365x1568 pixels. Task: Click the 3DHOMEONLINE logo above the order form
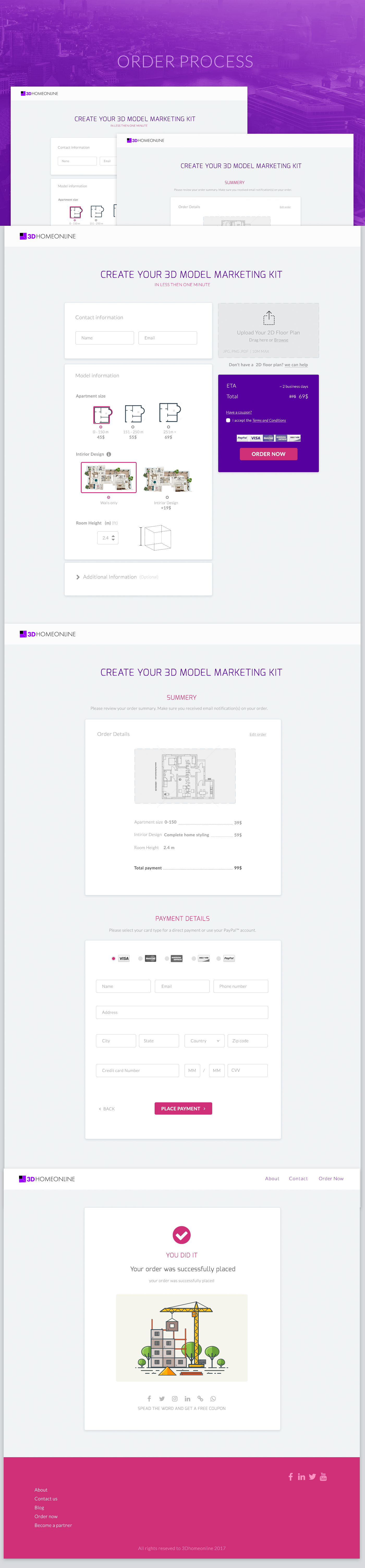pyautogui.click(x=47, y=236)
